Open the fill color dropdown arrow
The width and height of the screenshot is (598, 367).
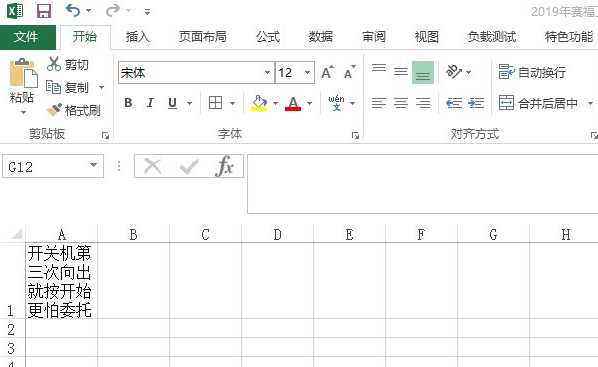[275, 103]
